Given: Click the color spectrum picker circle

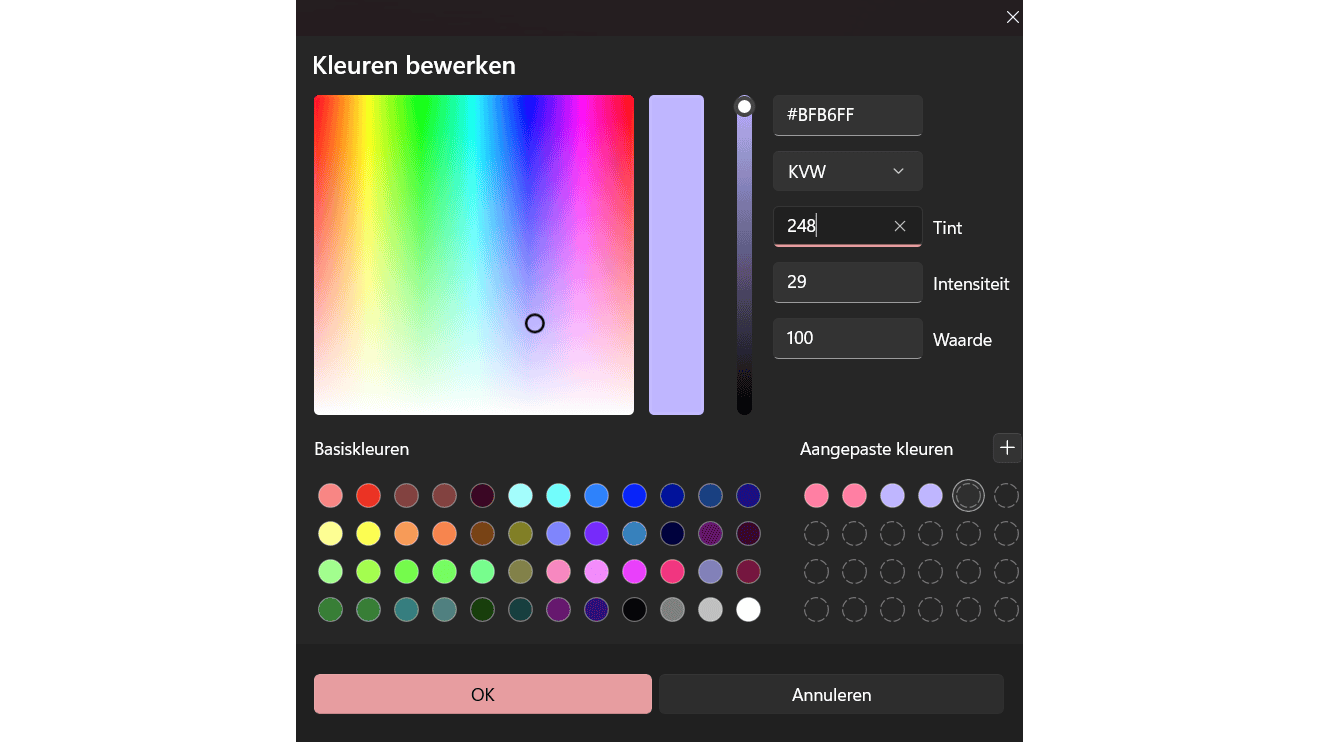Looking at the screenshot, I should click(x=535, y=323).
